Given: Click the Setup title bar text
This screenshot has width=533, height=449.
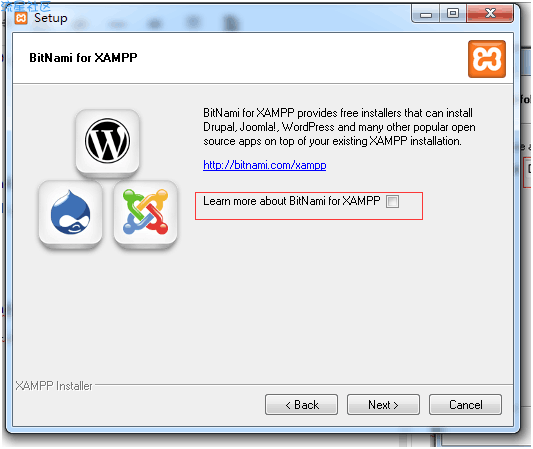Looking at the screenshot, I should pos(51,18).
